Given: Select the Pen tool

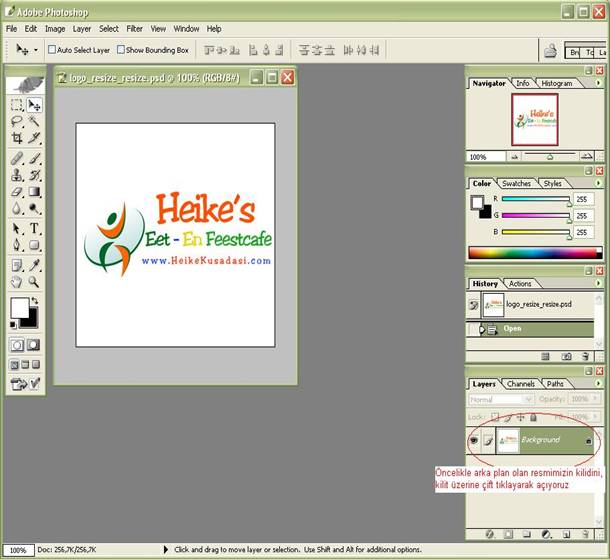Looking at the screenshot, I should point(16,245).
